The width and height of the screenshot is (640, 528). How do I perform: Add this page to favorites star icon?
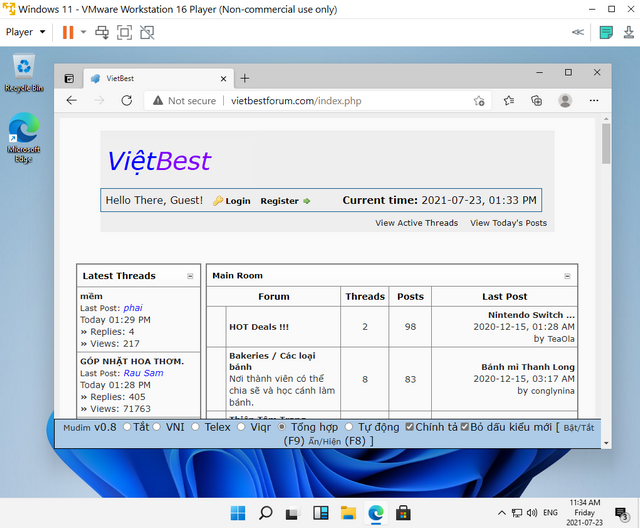pos(479,101)
